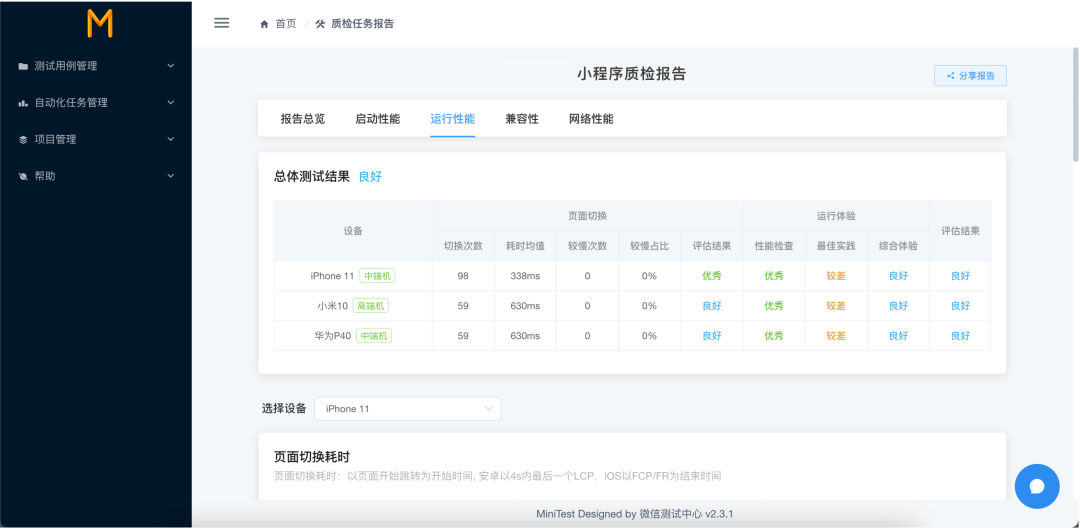The image size is (1080, 529).
Task: Click the 最佳实践 column header
Action: point(836,246)
